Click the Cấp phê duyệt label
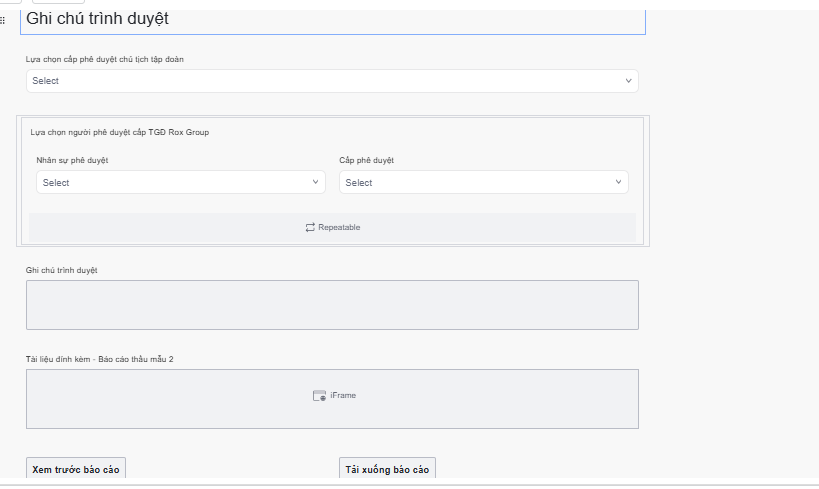Viewport: 819px width, 489px height. 367,160
